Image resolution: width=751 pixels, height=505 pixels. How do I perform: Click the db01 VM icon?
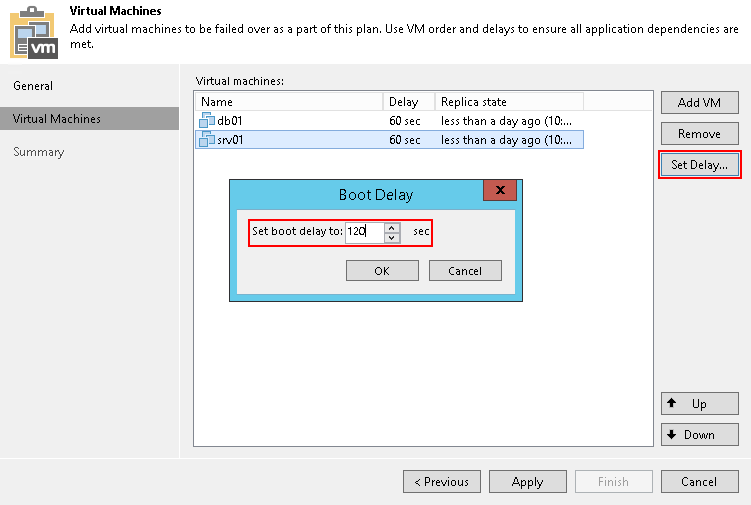tap(208, 121)
